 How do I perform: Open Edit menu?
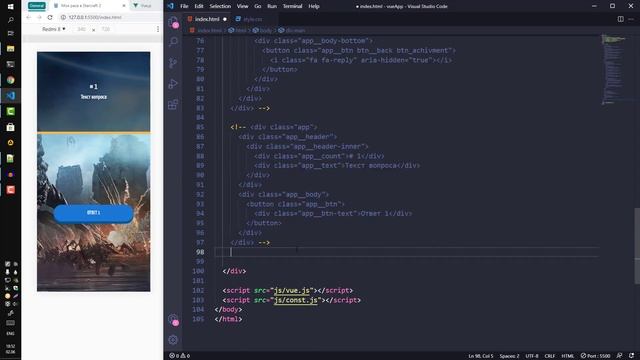[x=199, y=6]
